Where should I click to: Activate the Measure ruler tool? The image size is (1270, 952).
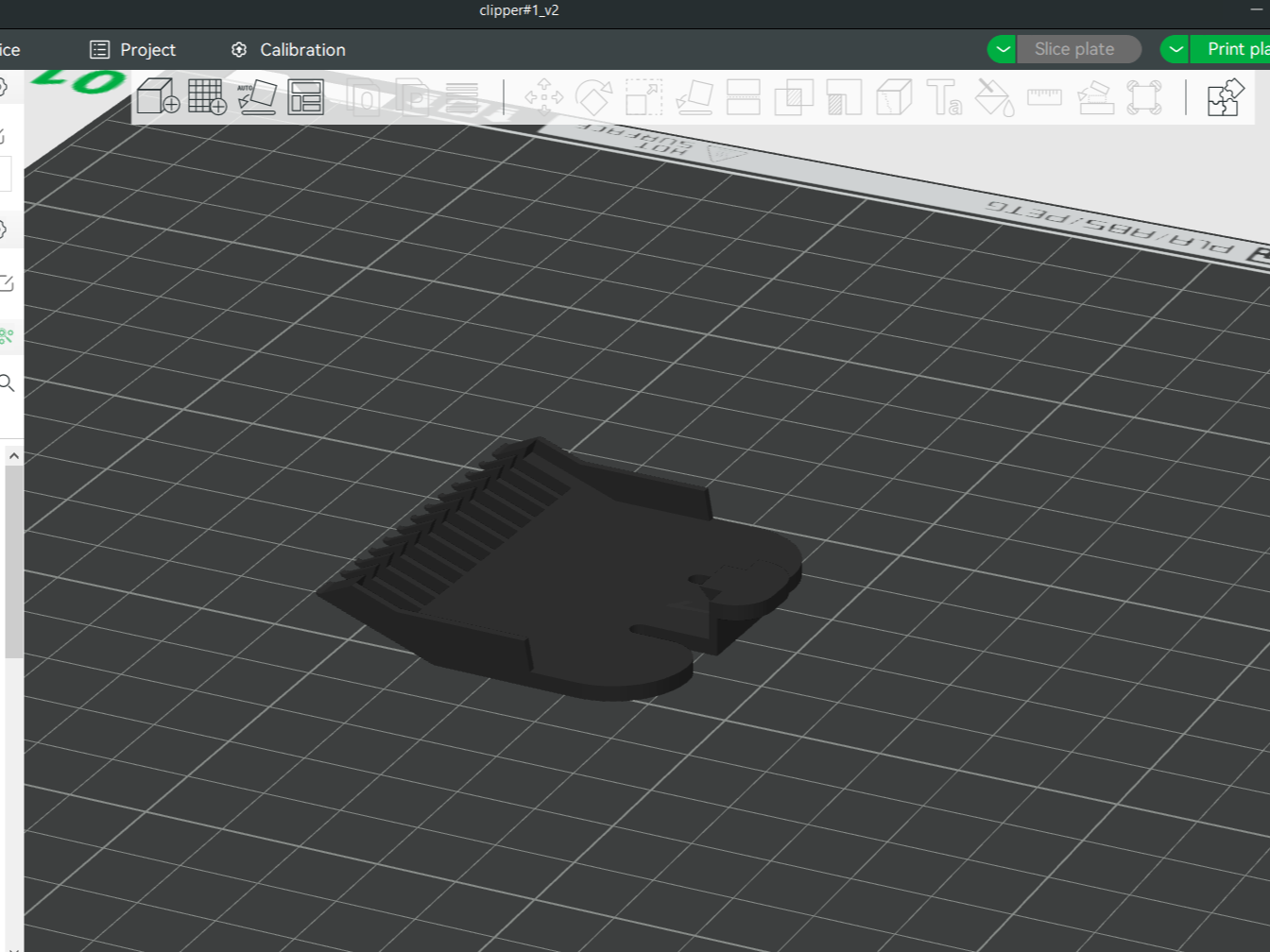pyautogui.click(x=1044, y=96)
